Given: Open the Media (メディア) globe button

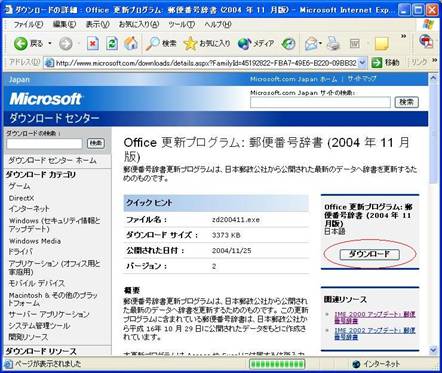Looking at the screenshot, I should (x=256, y=43).
